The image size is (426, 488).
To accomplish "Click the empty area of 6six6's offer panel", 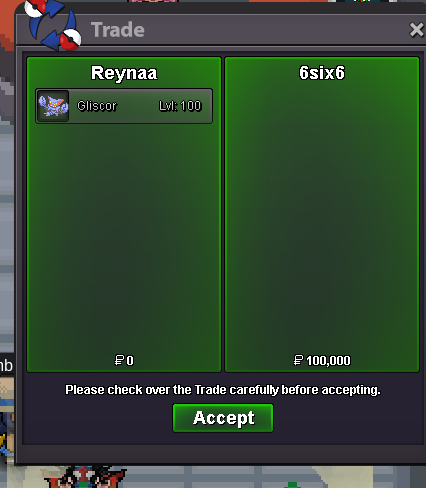I will point(322,217).
